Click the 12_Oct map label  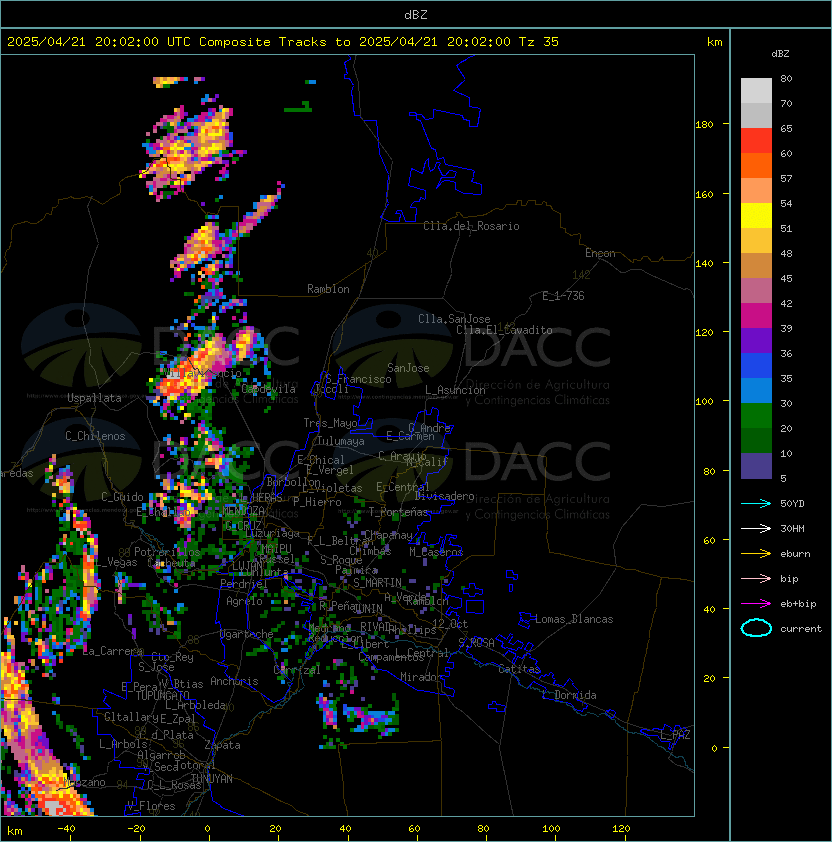[450, 624]
